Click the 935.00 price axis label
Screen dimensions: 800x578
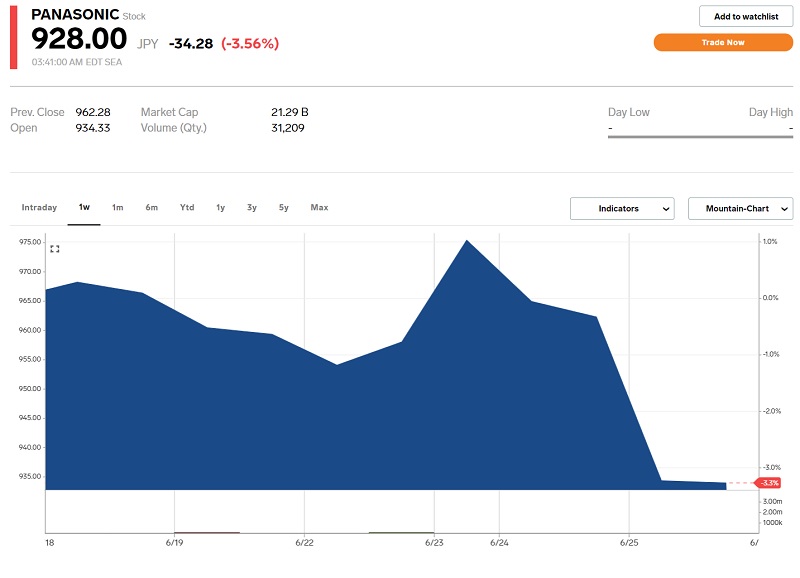[x=30, y=476]
